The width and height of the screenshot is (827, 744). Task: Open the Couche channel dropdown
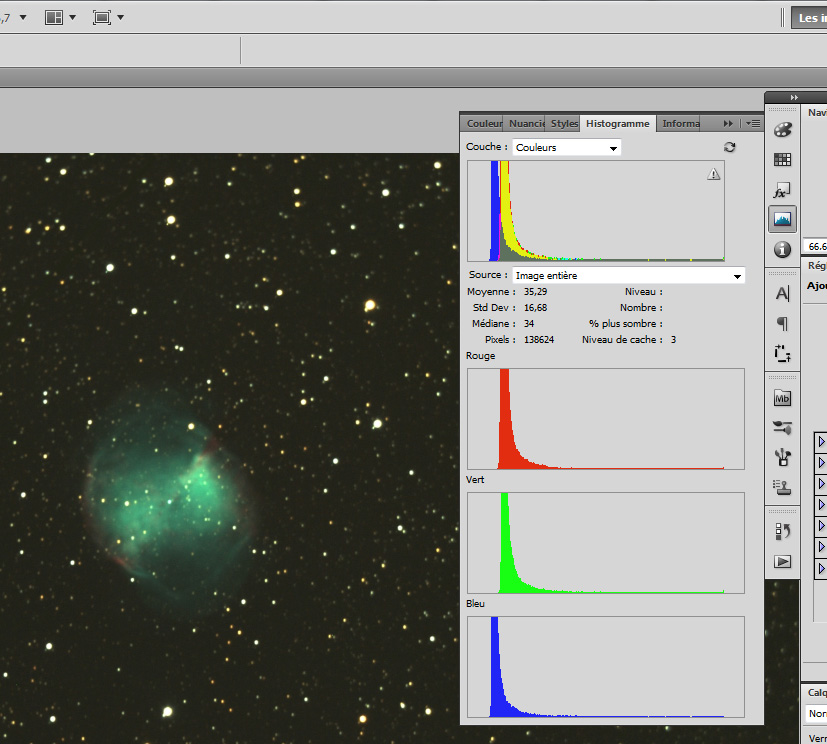tap(567, 147)
